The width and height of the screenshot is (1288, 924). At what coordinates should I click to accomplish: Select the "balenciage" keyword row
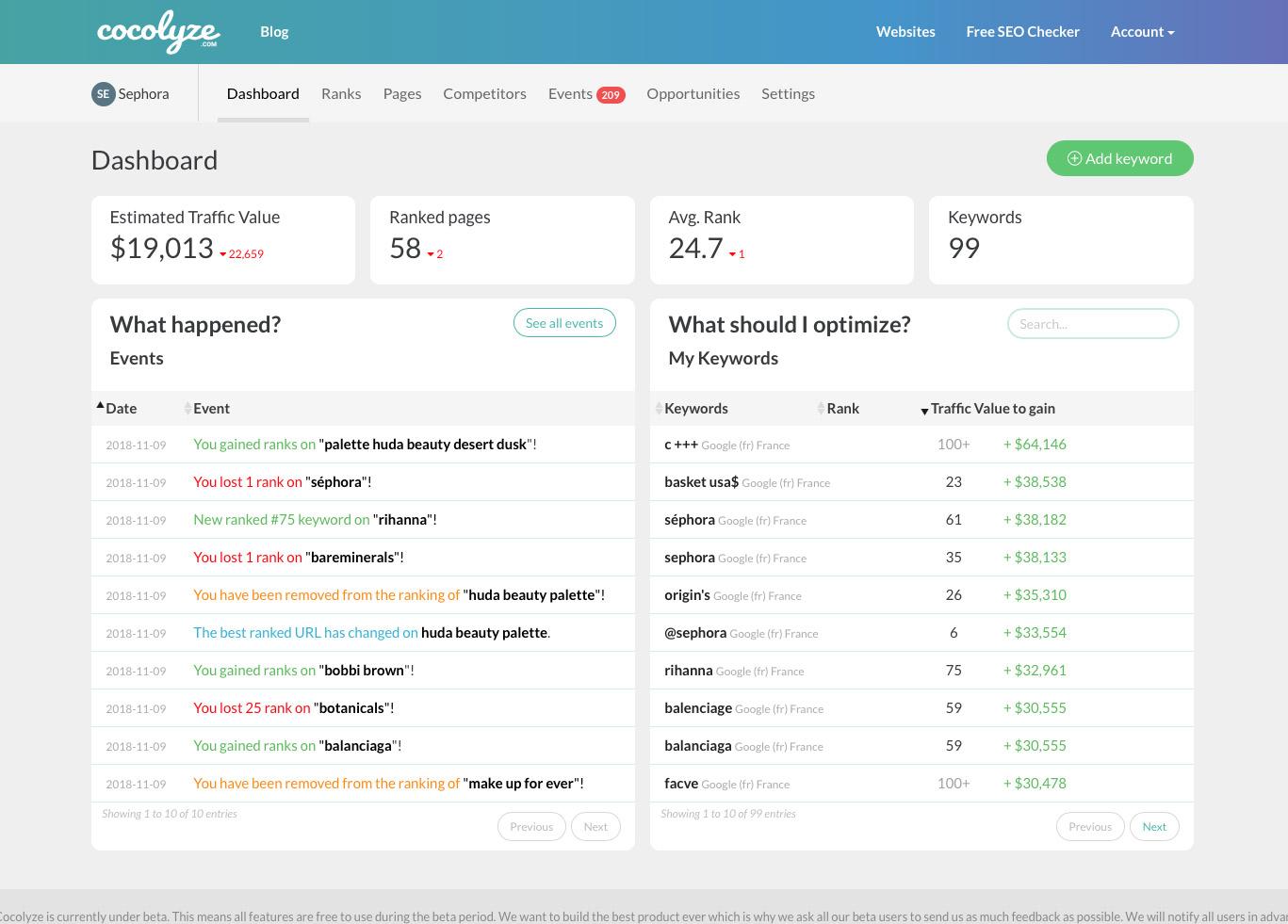921,708
